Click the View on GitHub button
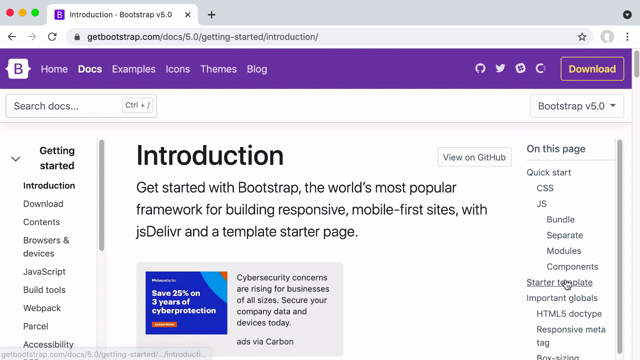640x360 pixels. [x=474, y=157]
